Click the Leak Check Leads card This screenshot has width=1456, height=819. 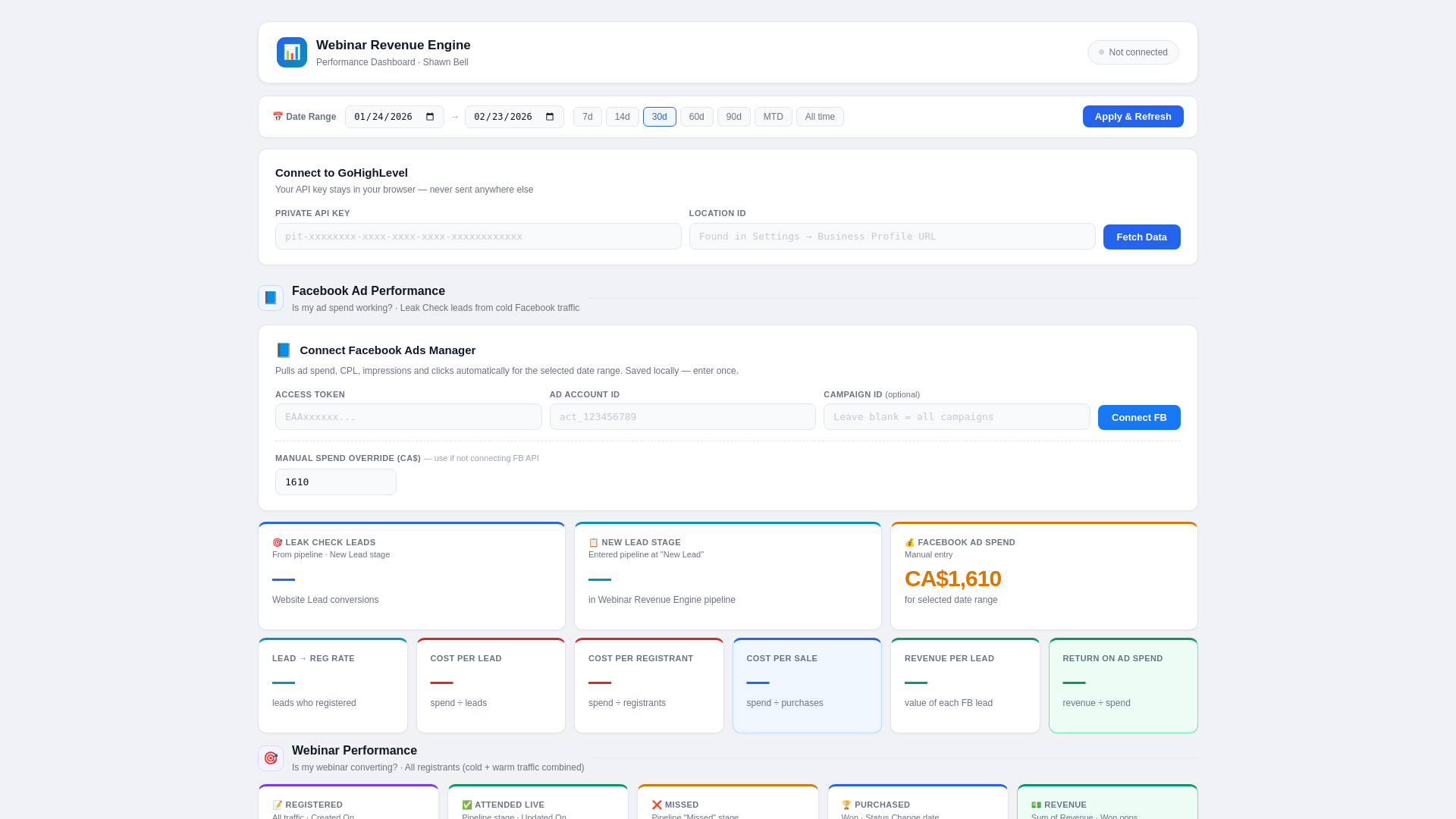tap(412, 576)
